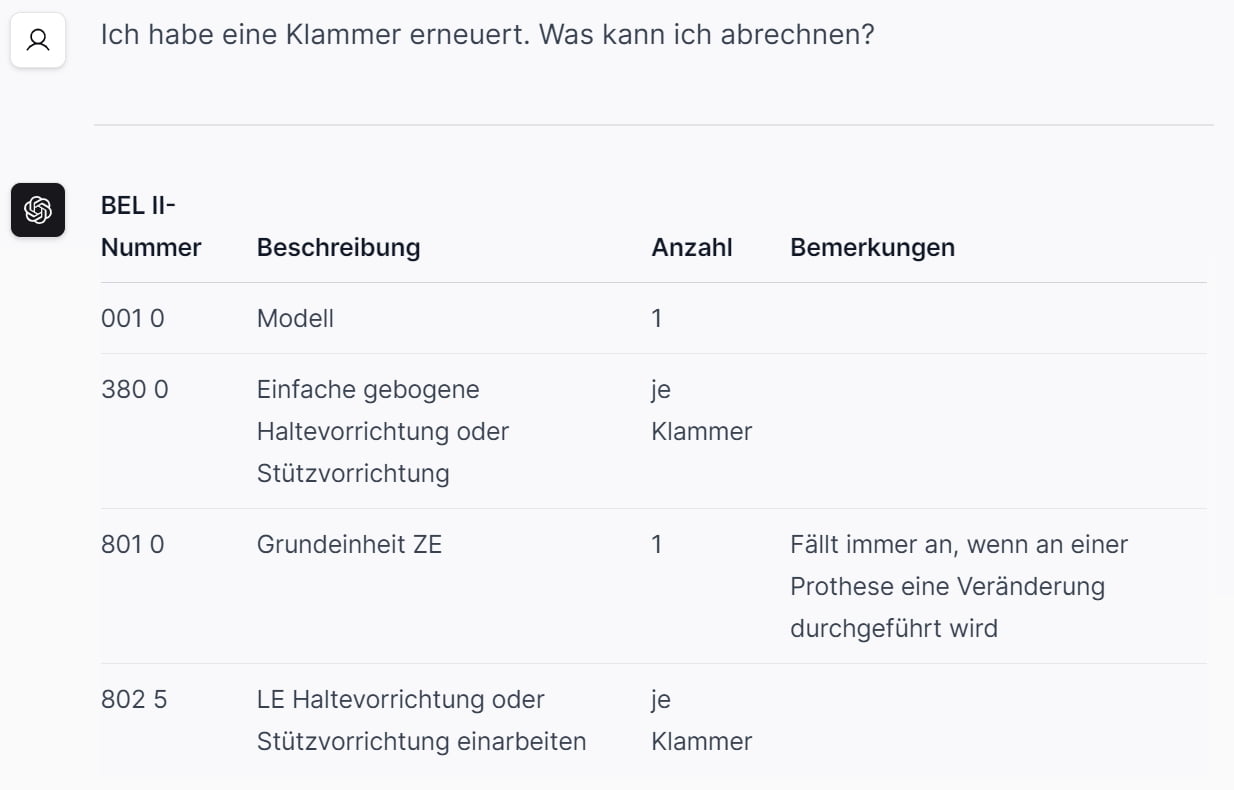
Task: Click the ChatGPT assistant logo icon
Action: coord(38,210)
